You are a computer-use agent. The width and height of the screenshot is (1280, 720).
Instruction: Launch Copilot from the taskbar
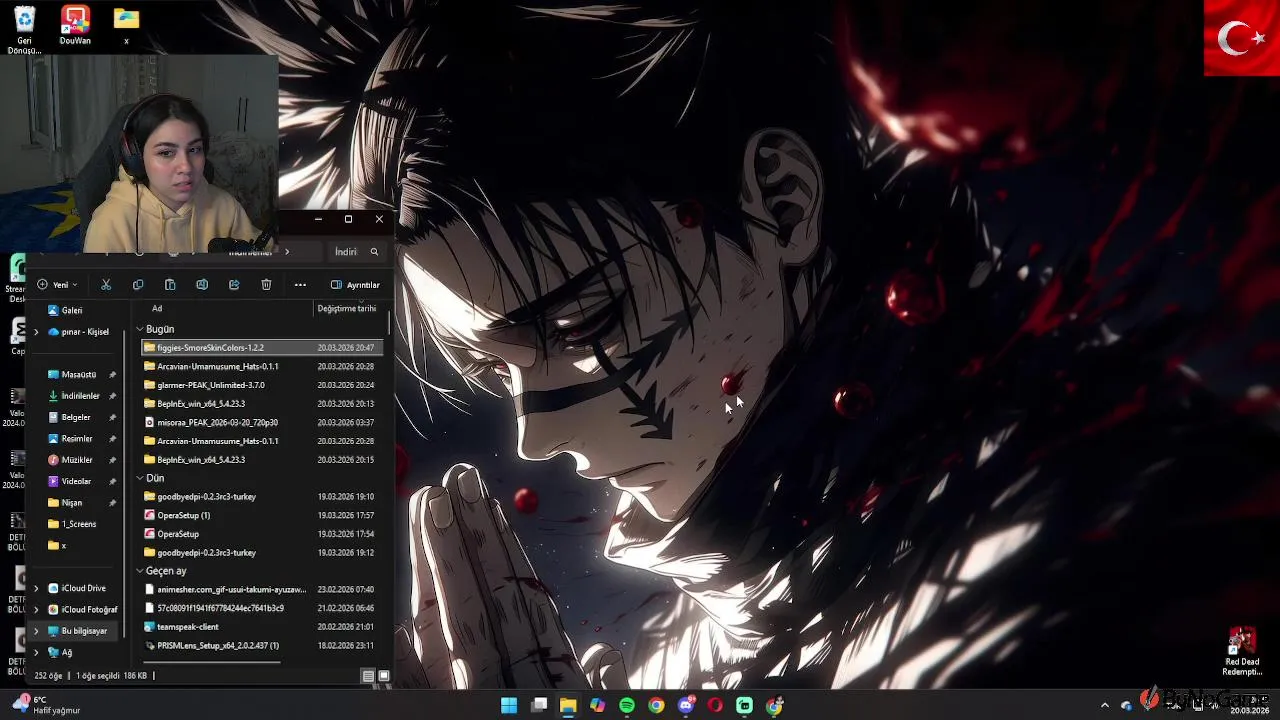point(597,705)
